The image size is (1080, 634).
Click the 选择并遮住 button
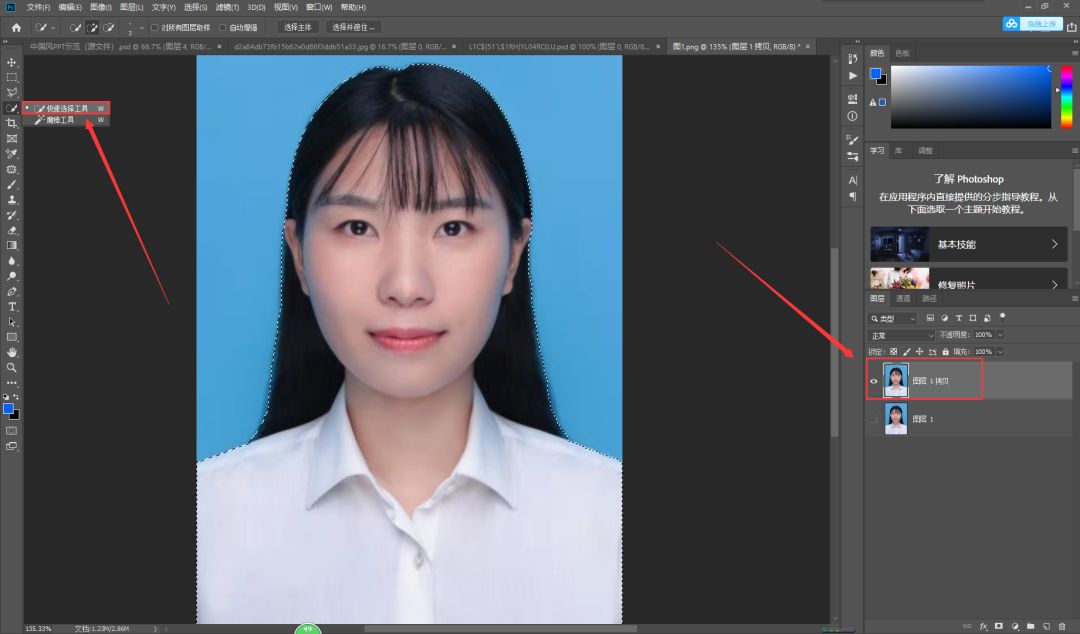coord(354,27)
